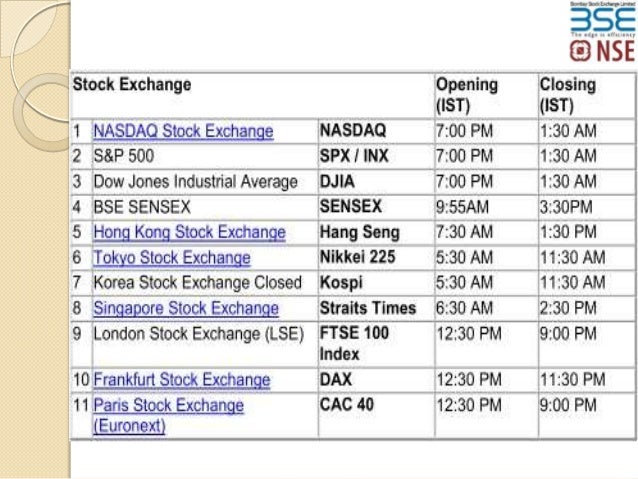Select the Dow Jones Industrial Average row
Image resolution: width=638 pixels, height=479 pixels.
coord(195,182)
